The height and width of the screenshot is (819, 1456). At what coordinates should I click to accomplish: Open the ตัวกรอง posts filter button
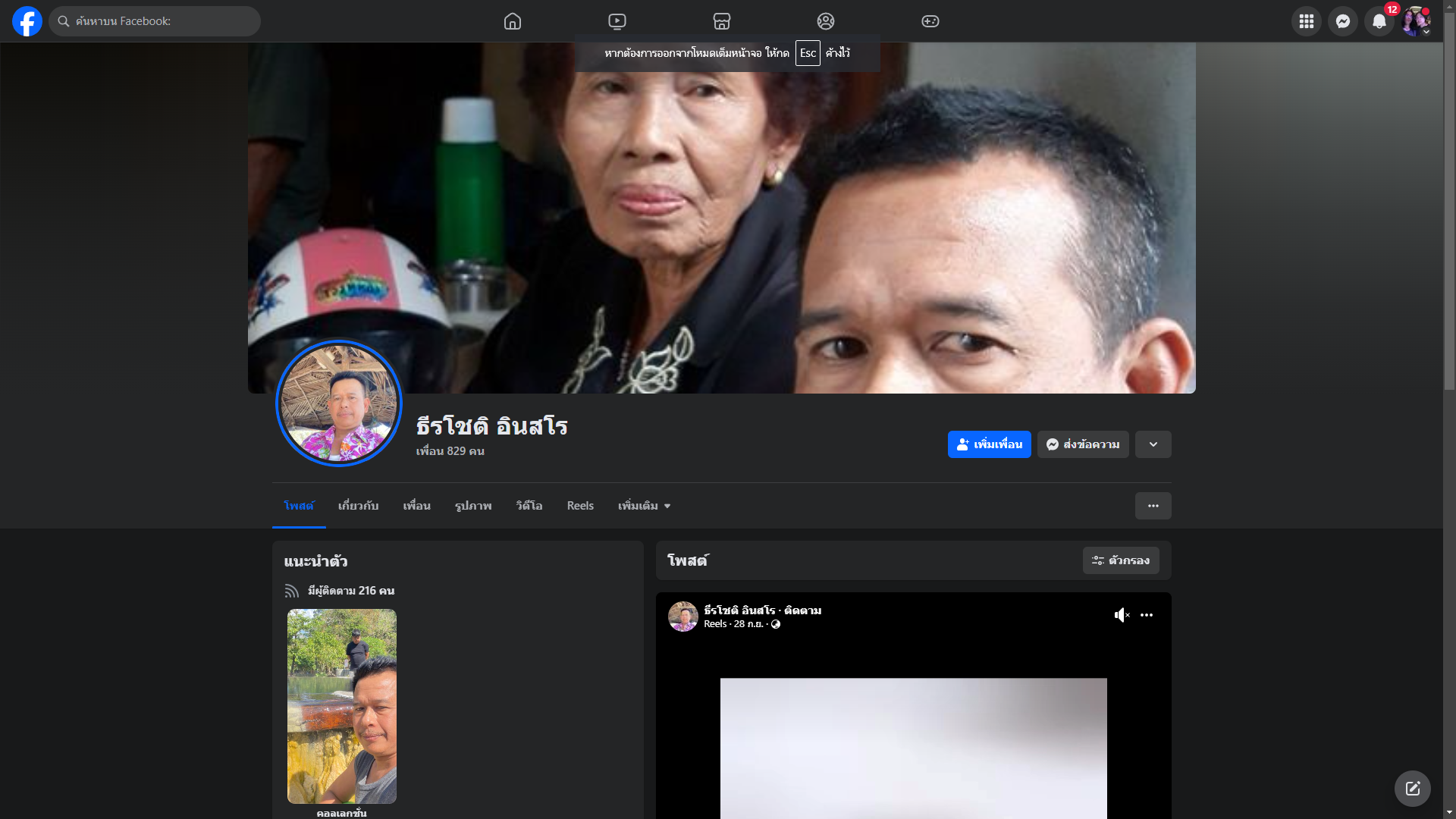pyautogui.click(x=1120, y=560)
